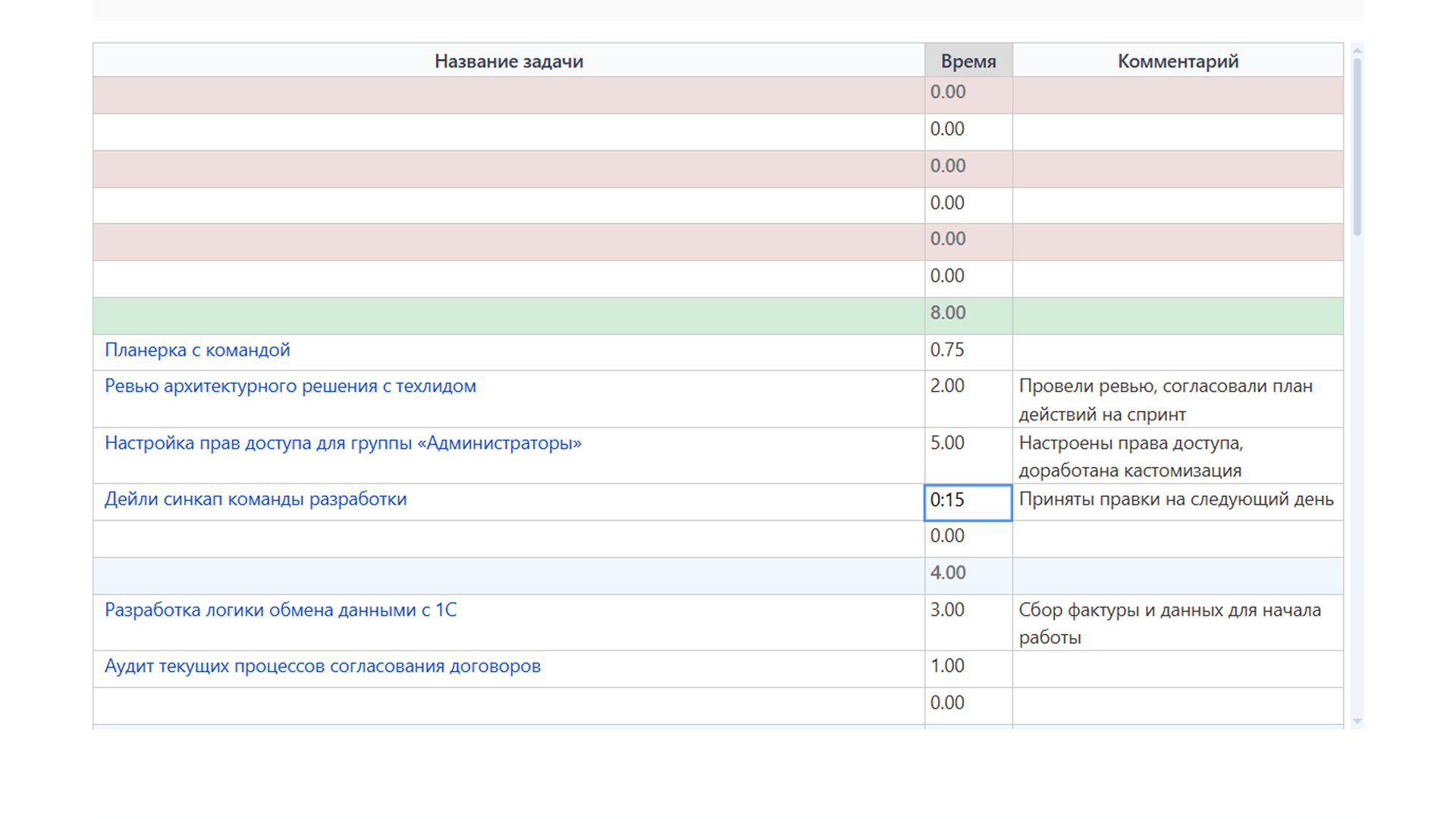Click the «Комментарий» column header

(1177, 61)
